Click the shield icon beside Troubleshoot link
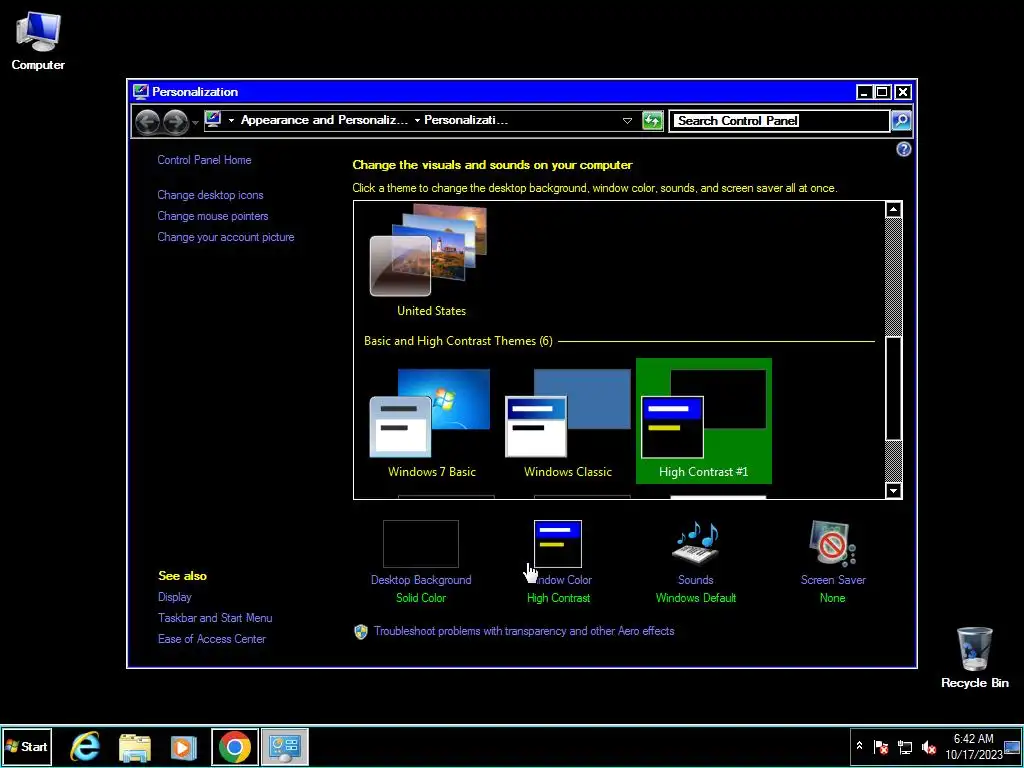Screen dimensions: 1024x768 [x=360, y=632]
